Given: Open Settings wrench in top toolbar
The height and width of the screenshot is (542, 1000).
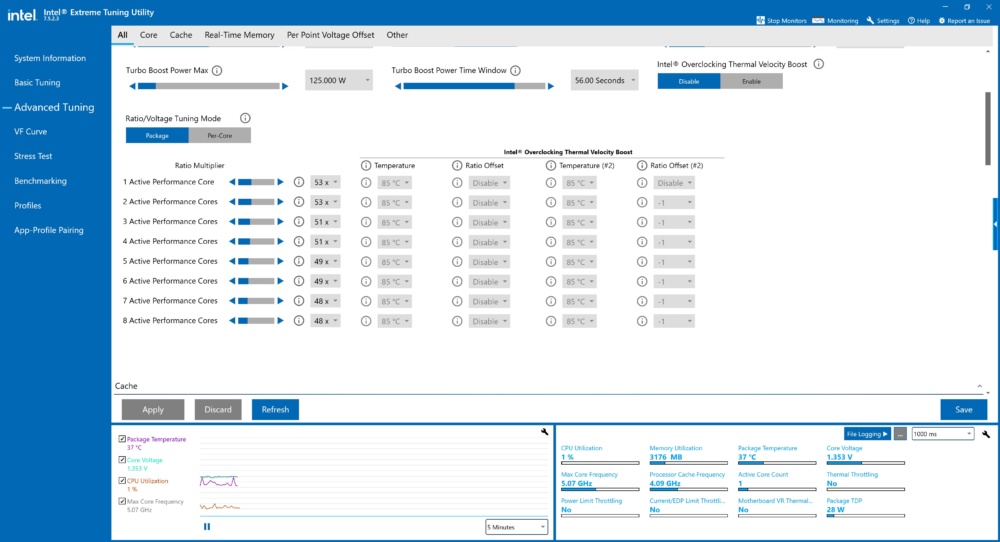Looking at the screenshot, I should [x=883, y=20].
